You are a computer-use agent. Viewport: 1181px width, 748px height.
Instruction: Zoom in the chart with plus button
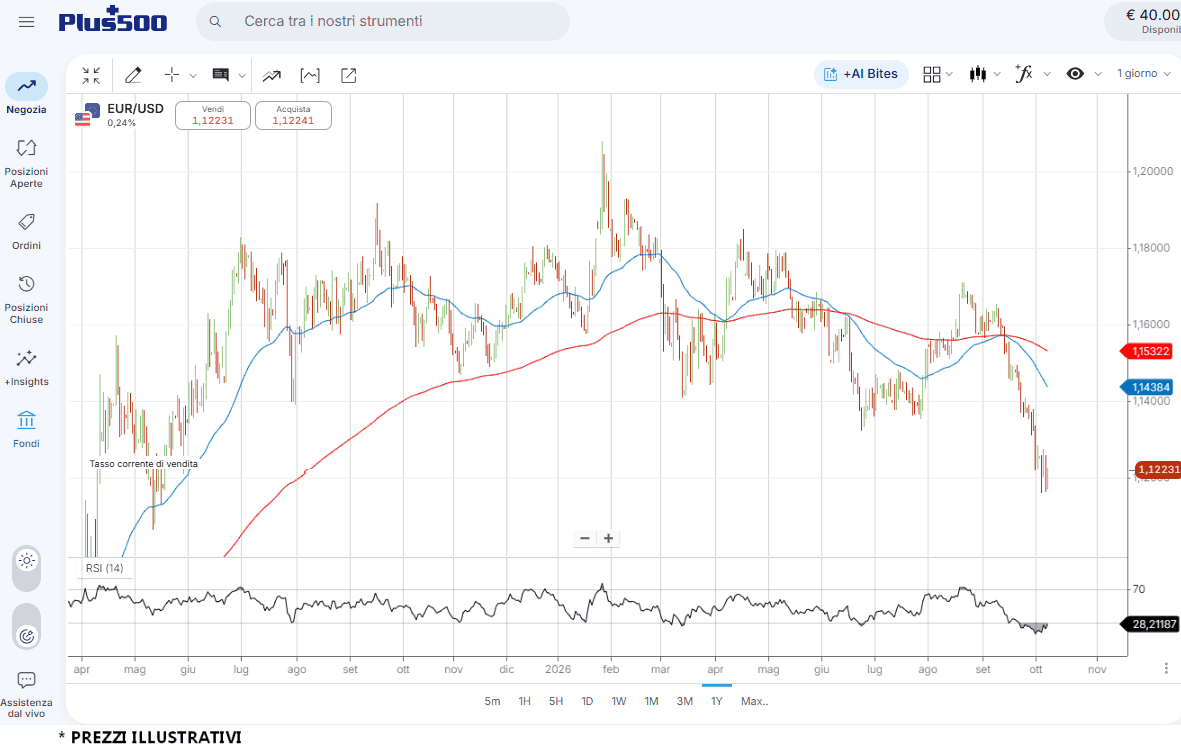(609, 538)
